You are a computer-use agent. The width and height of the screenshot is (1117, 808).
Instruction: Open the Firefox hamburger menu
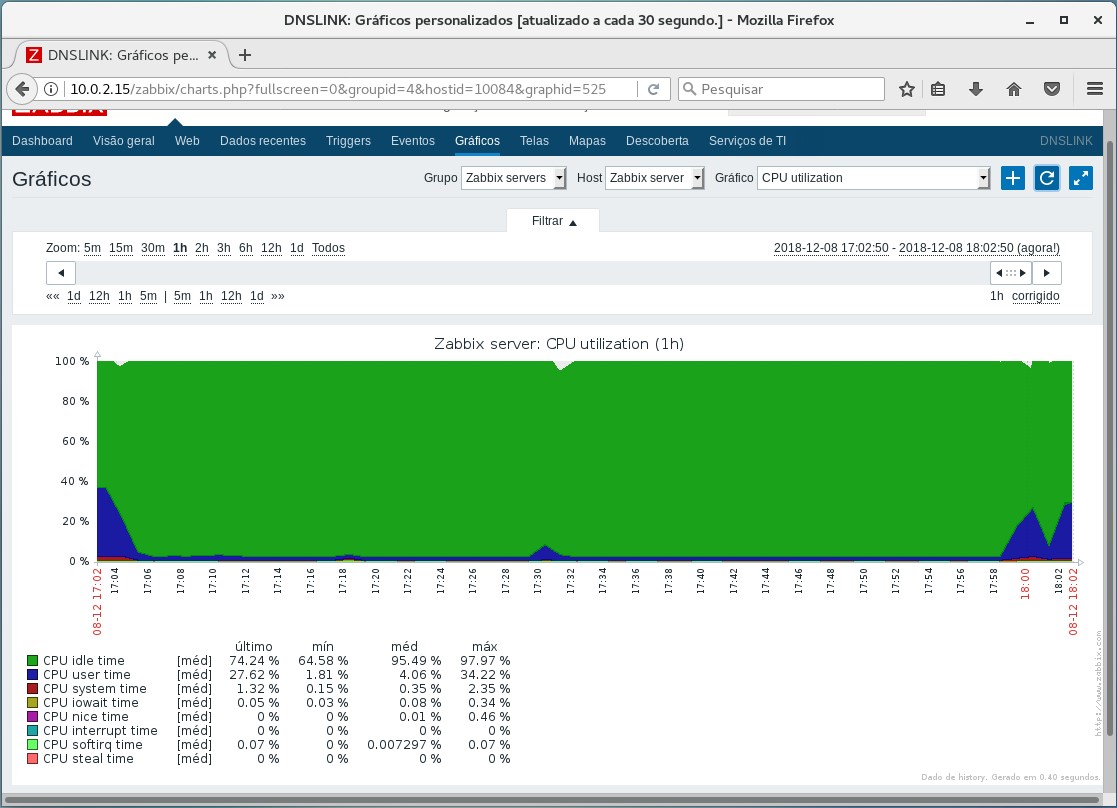pyautogui.click(x=1095, y=89)
